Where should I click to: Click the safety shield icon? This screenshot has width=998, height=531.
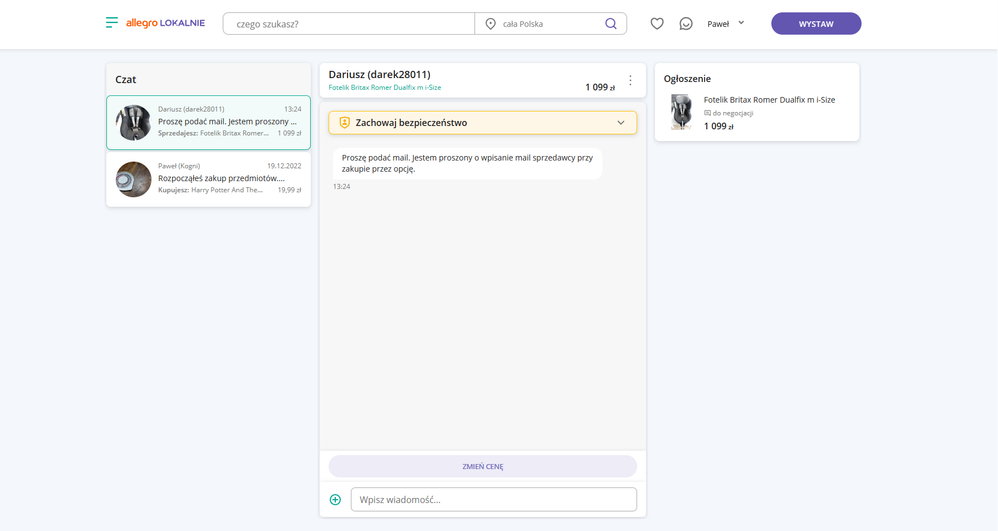tap(344, 123)
